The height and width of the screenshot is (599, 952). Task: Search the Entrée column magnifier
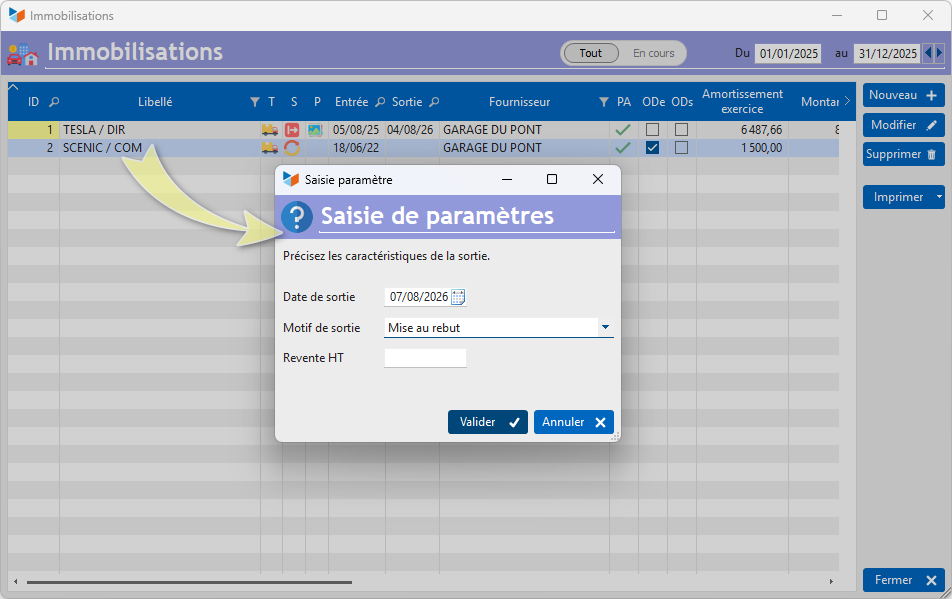pos(380,102)
